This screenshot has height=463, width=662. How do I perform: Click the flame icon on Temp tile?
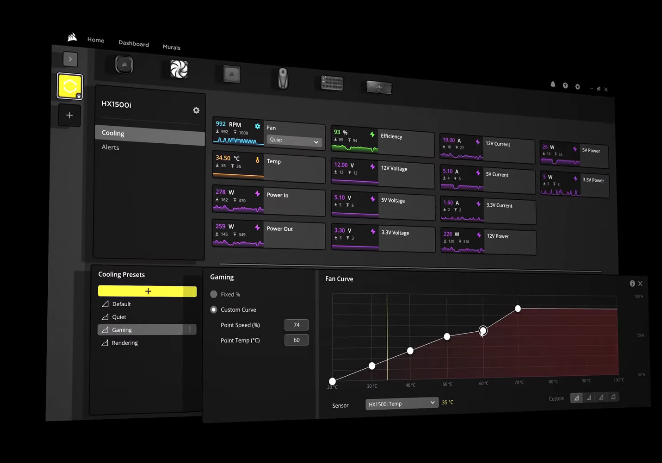258,160
